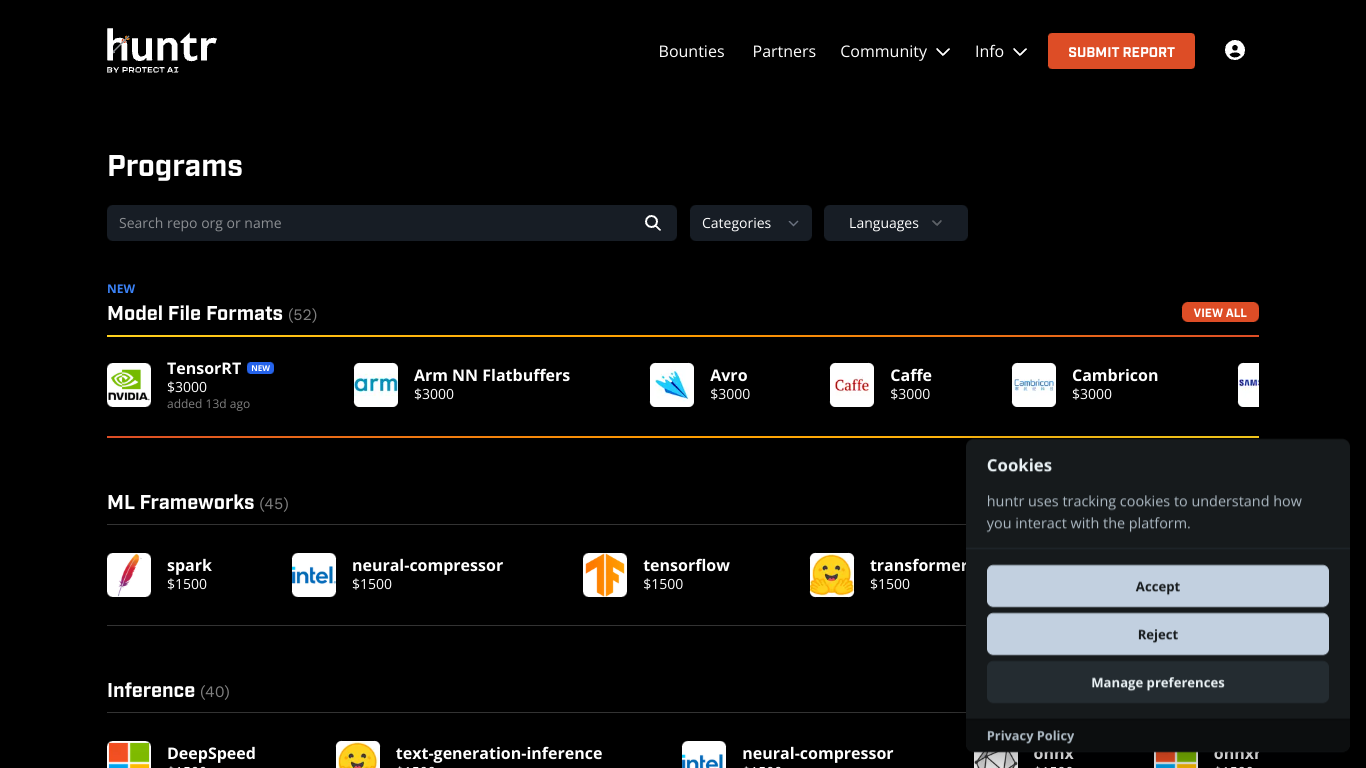Open the Cambricon program

1115,375
